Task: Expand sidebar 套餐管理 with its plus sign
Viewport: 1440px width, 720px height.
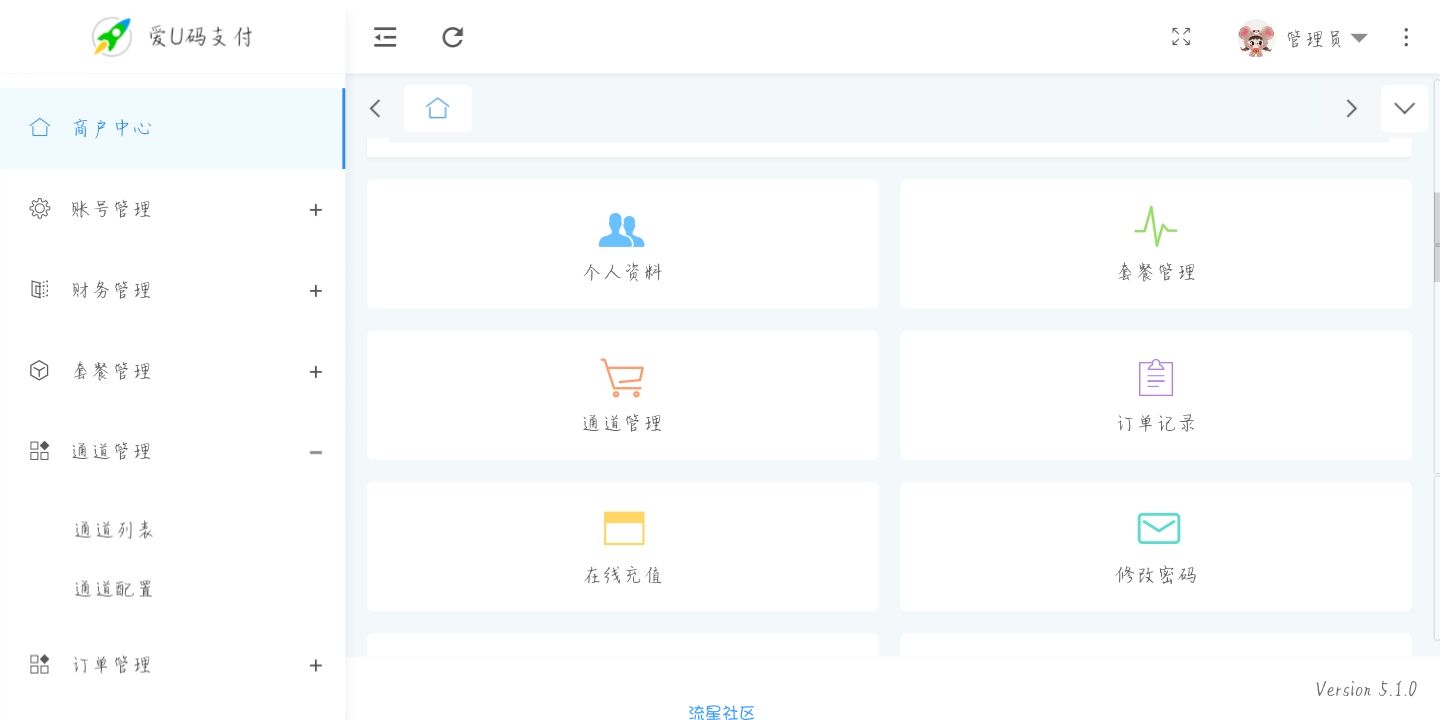Action: (315, 372)
